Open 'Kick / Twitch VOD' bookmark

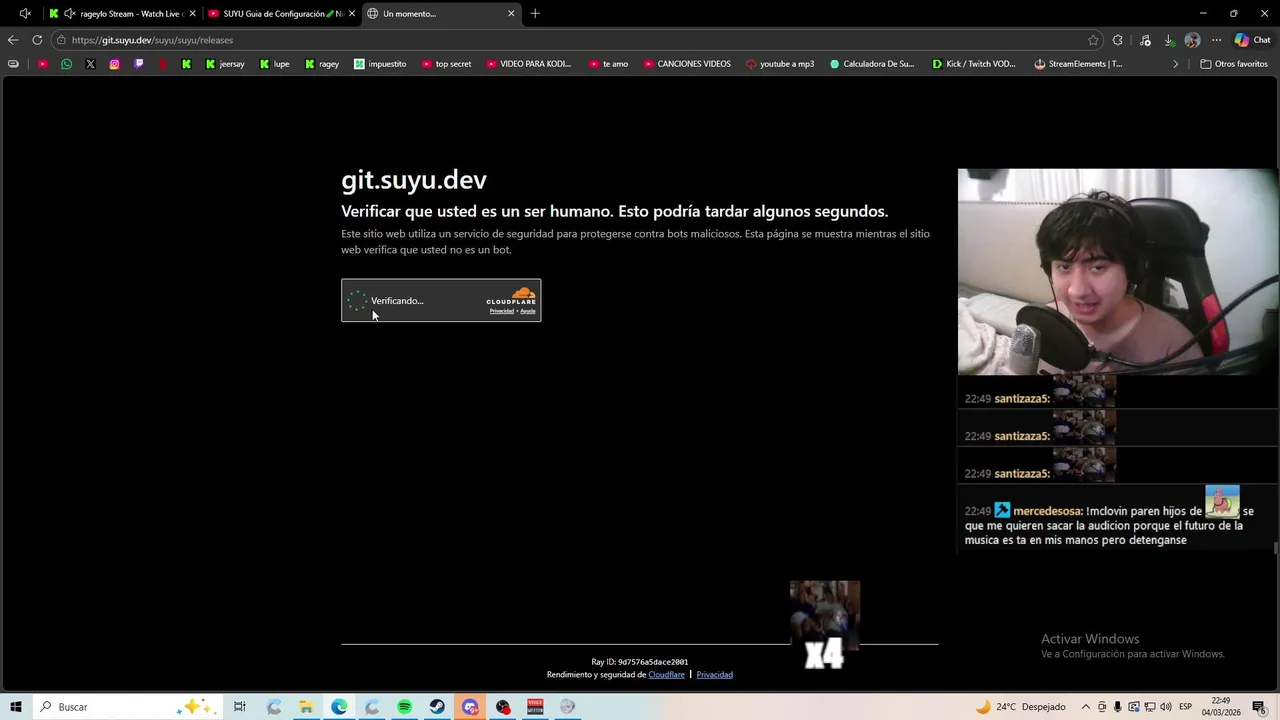974,64
